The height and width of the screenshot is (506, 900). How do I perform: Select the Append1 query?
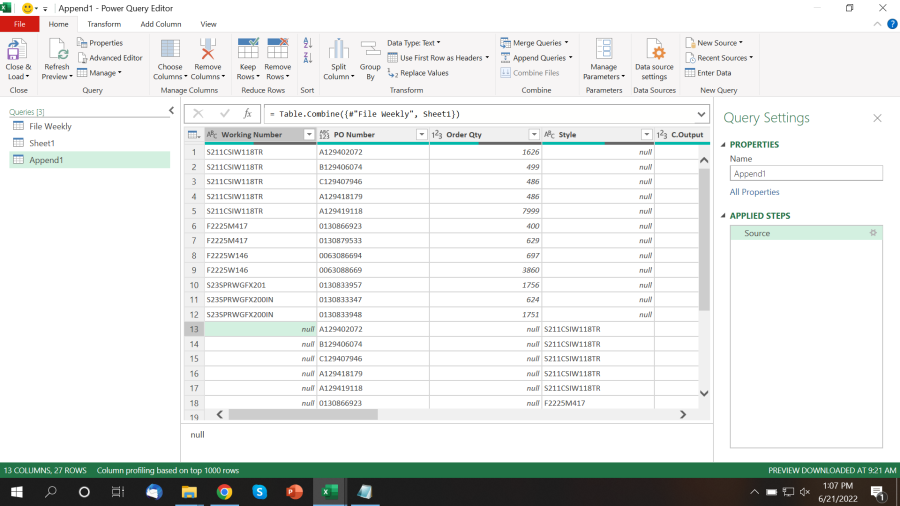(x=90, y=160)
